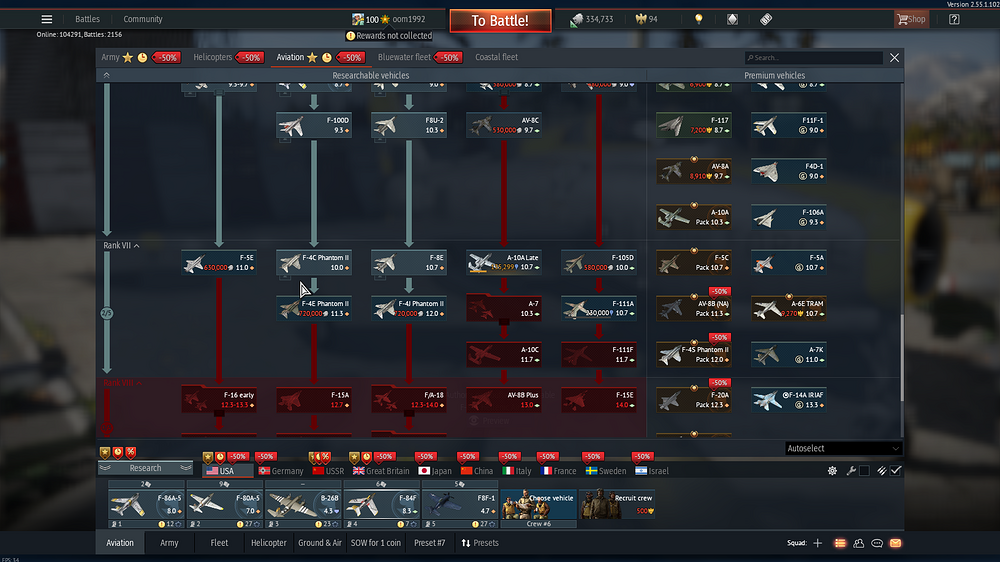
Task: Select the F-86A-5 crew slot
Action: coord(146,504)
